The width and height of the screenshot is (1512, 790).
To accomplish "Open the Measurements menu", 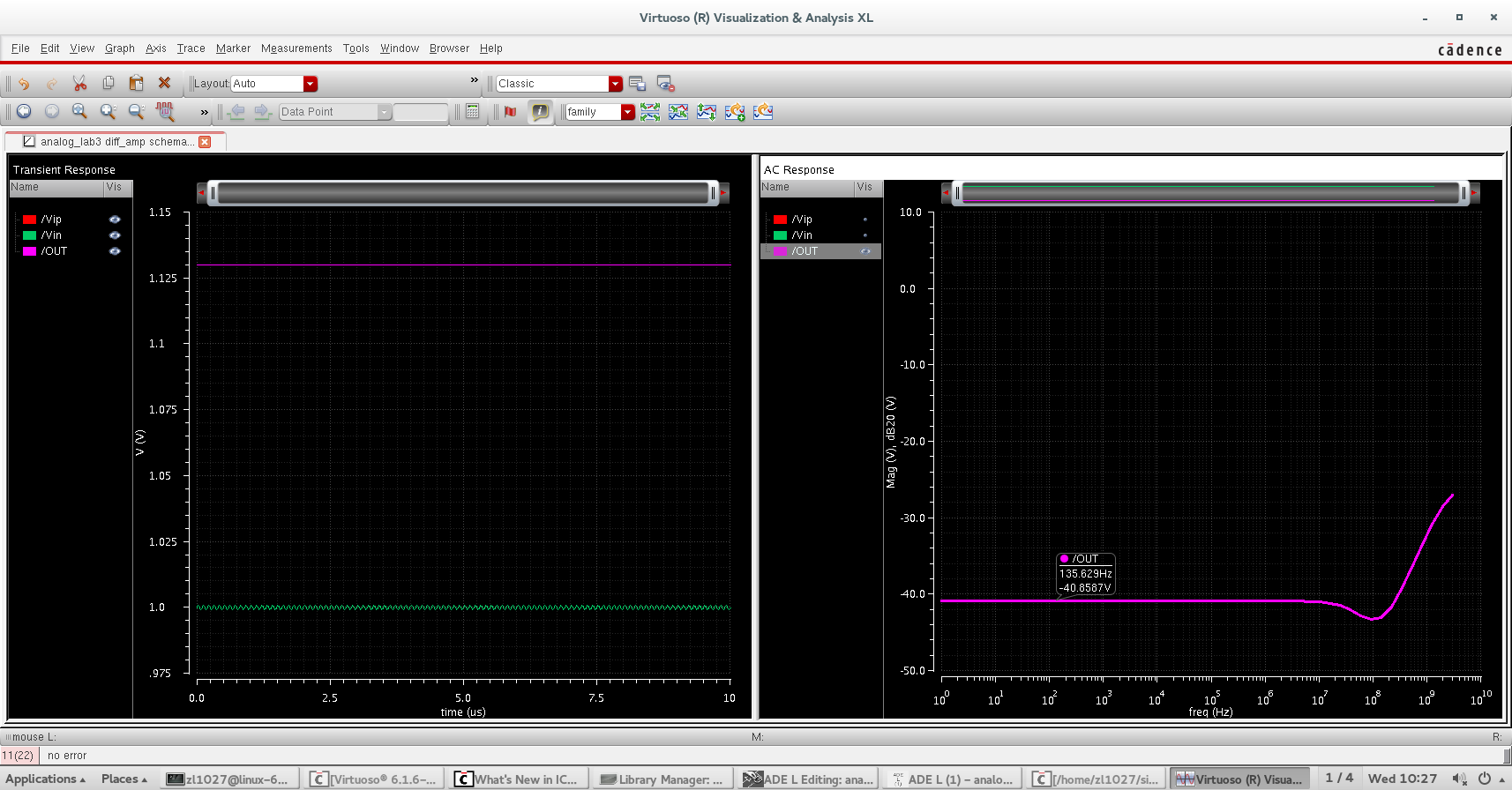I will (x=296, y=48).
